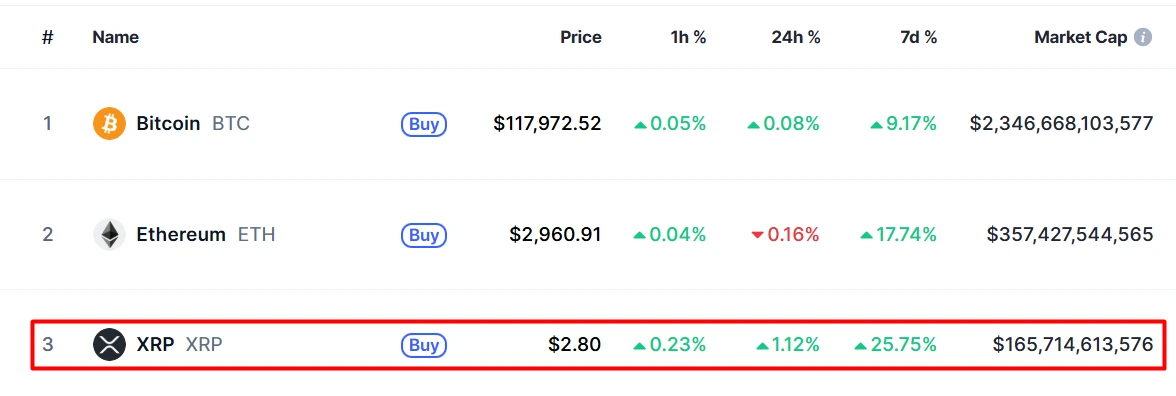Click Bitcoin's price $117,972.52

click(548, 124)
